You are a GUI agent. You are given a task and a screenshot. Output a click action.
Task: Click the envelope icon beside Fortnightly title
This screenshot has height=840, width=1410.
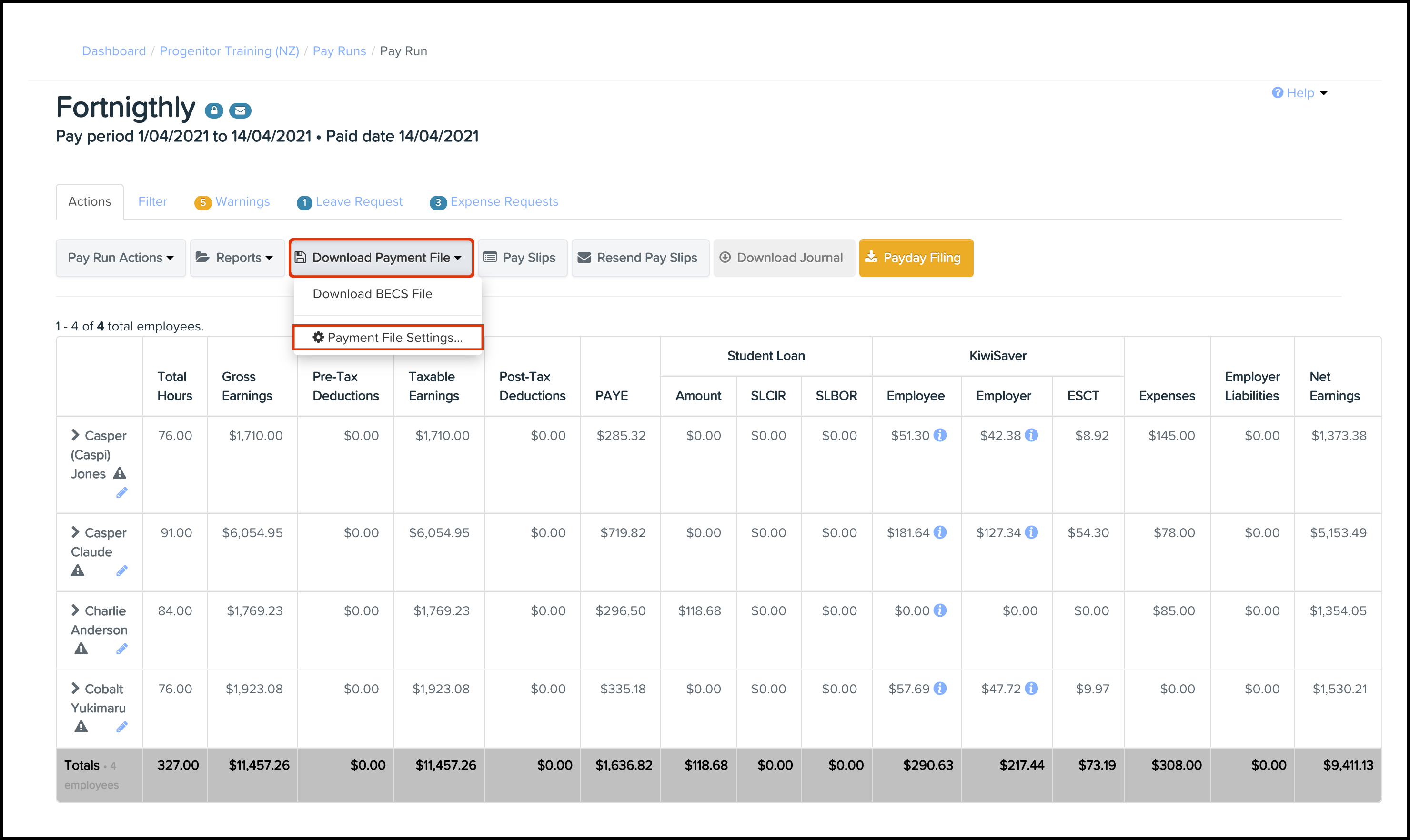(240, 110)
